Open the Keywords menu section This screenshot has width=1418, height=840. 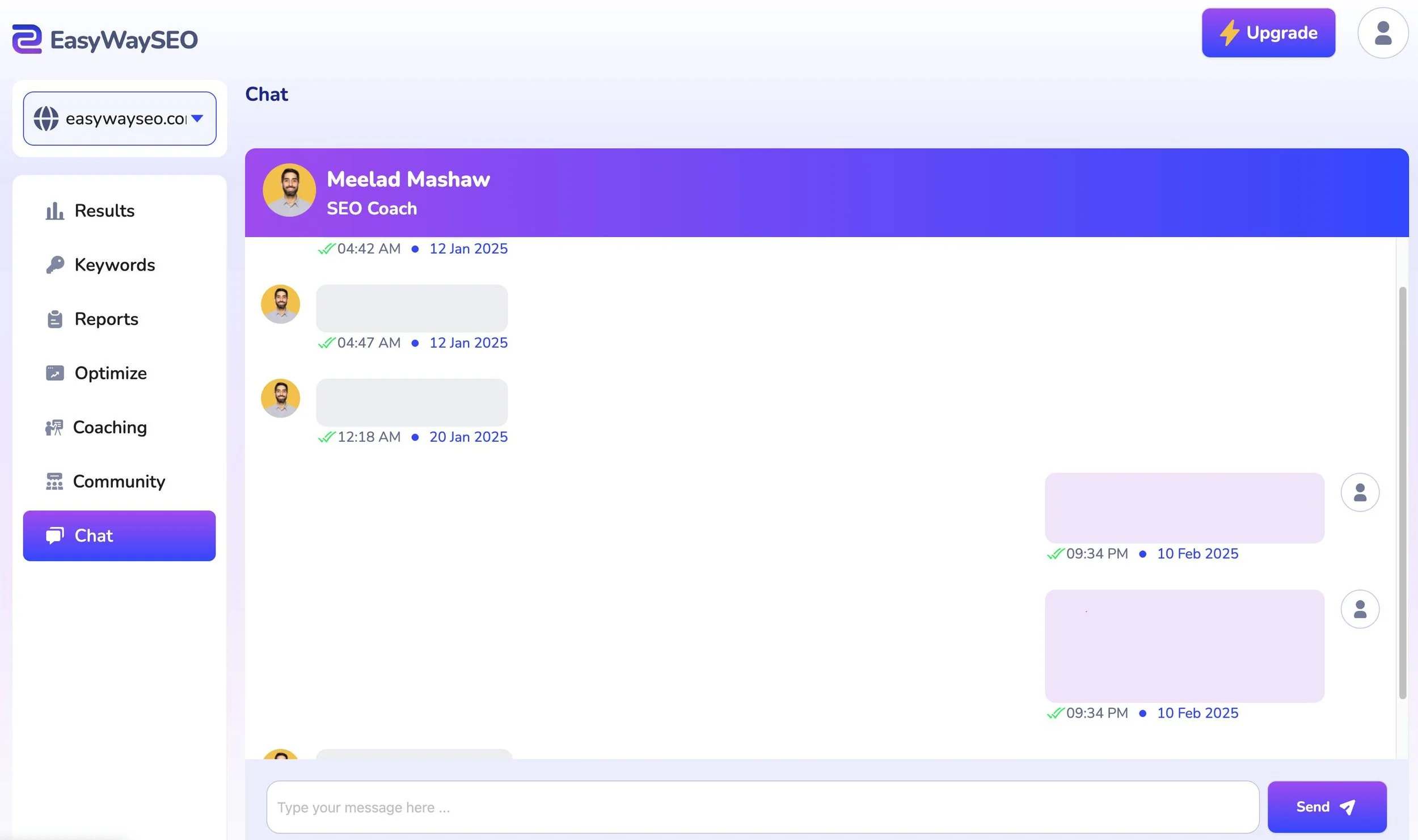pyautogui.click(x=115, y=265)
